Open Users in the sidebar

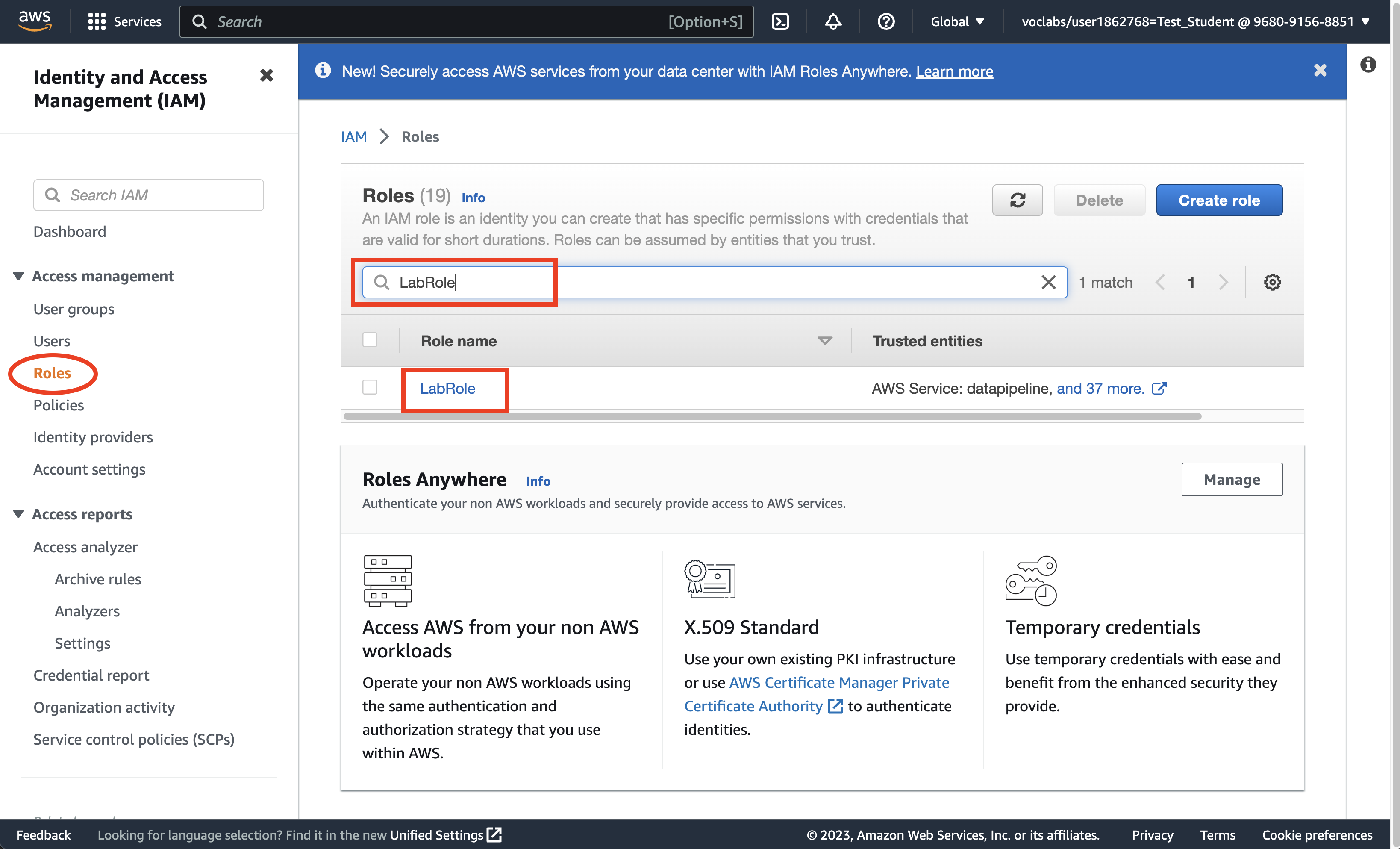tap(52, 341)
